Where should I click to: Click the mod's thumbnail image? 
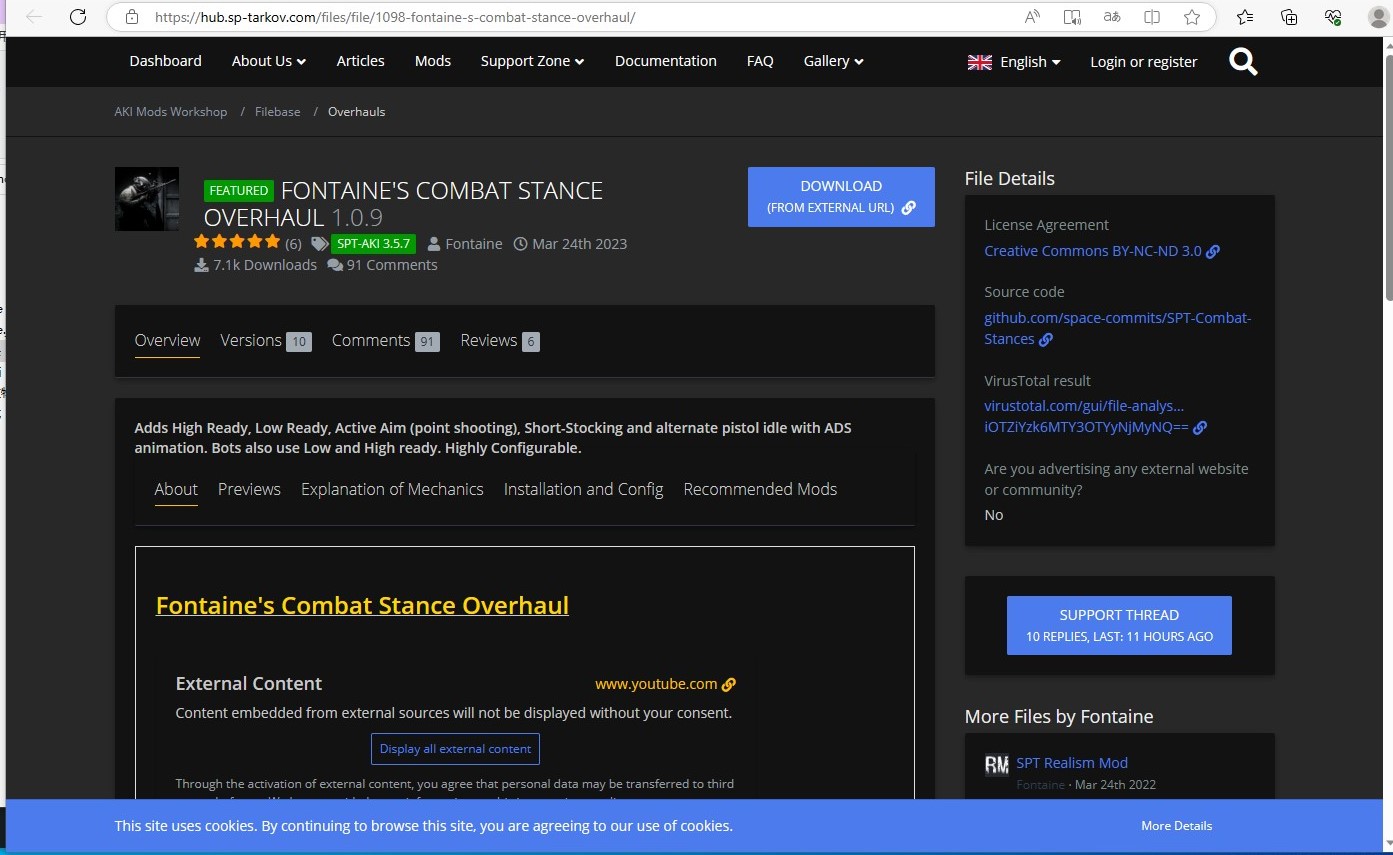(x=147, y=199)
